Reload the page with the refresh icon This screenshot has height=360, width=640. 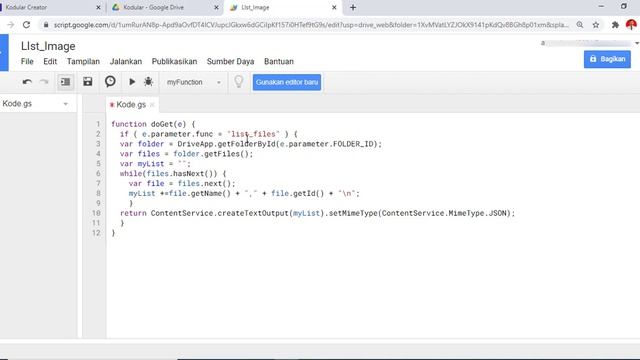[27, 25]
